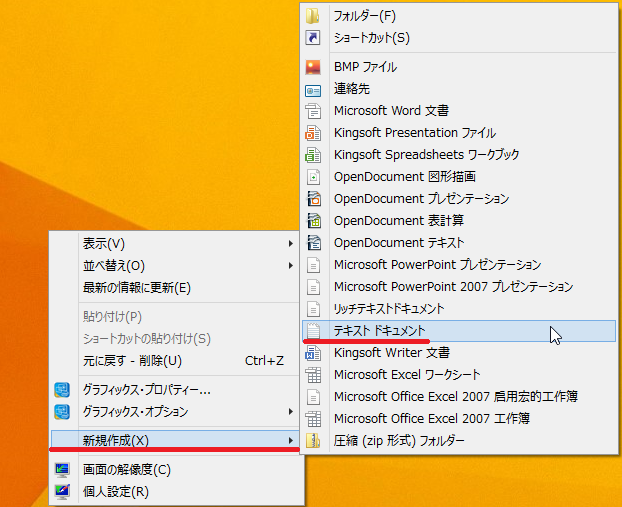Image resolution: width=622 pixels, height=507 pixels.
Task: Choose 最新の情報に更新(E) from context menu
Action: (x=136, y=288)
